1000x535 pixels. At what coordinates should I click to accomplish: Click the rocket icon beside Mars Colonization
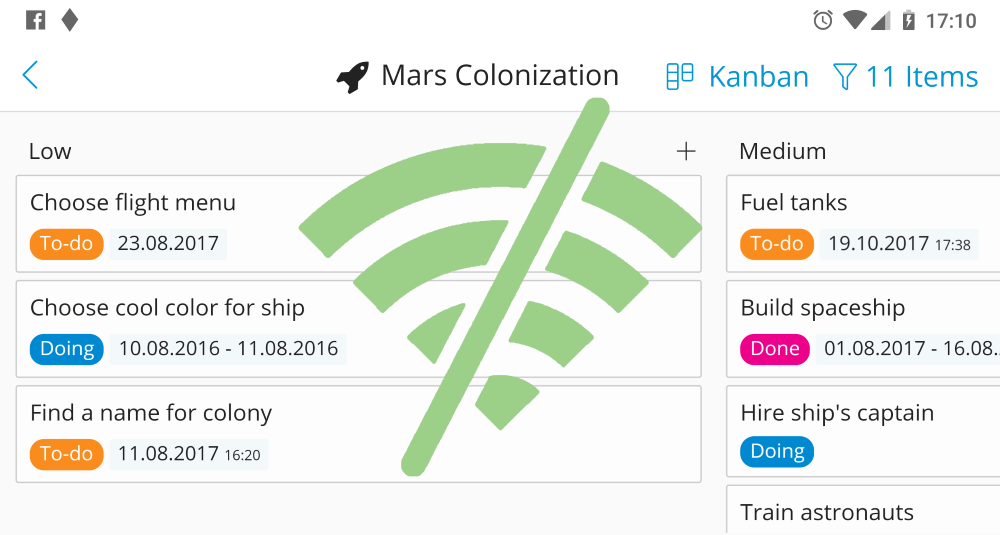pos(353,77)
